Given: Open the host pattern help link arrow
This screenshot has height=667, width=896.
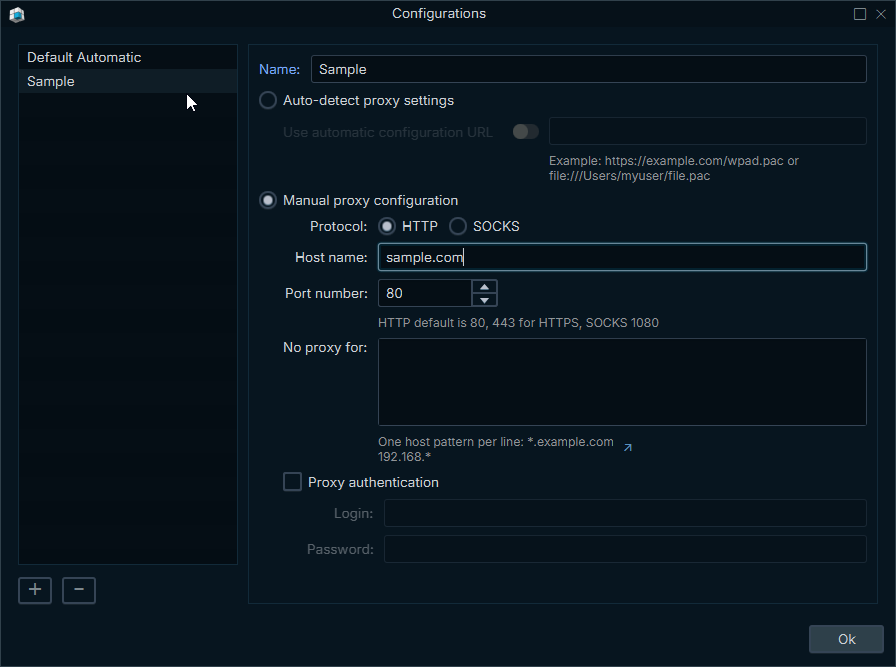Looking at the screenshot, I should click(x=627, y=448).
